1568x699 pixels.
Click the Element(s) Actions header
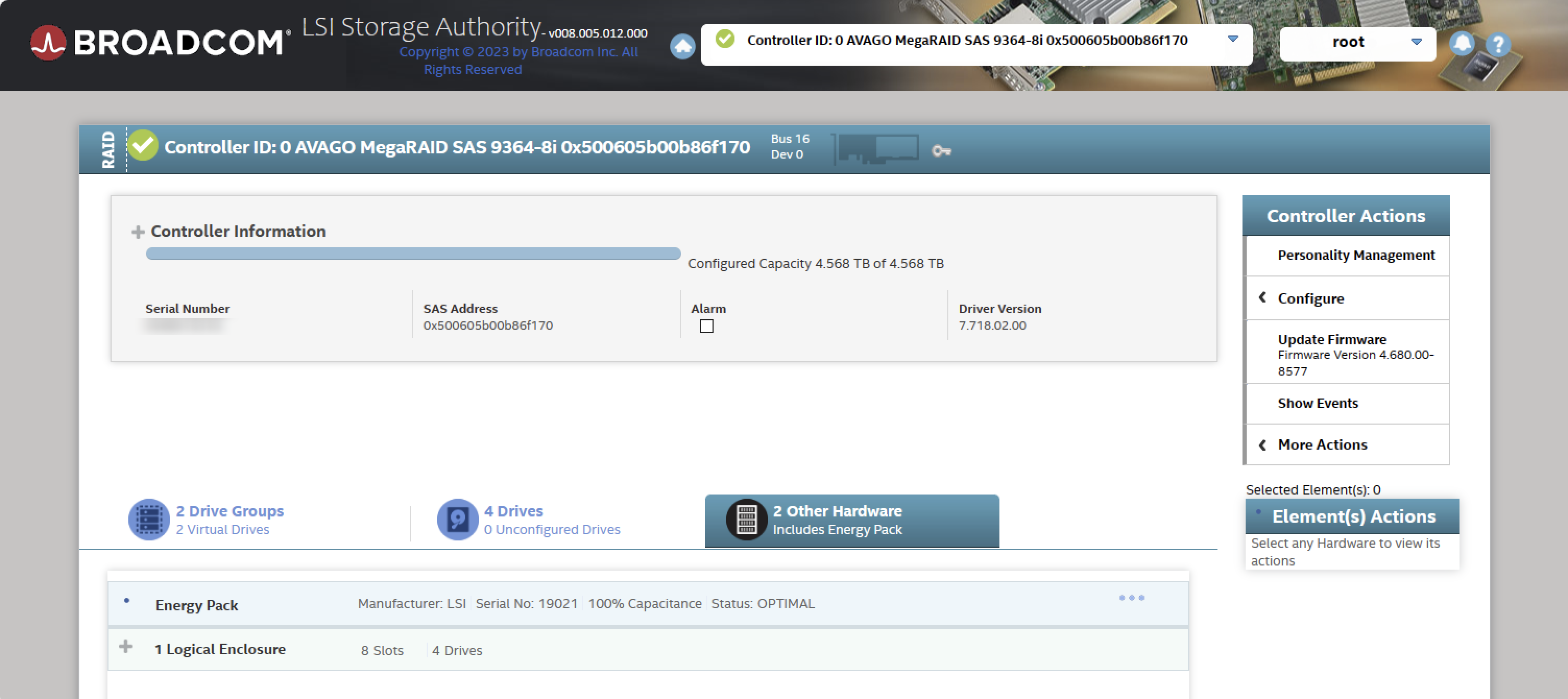coord(1352,516)
